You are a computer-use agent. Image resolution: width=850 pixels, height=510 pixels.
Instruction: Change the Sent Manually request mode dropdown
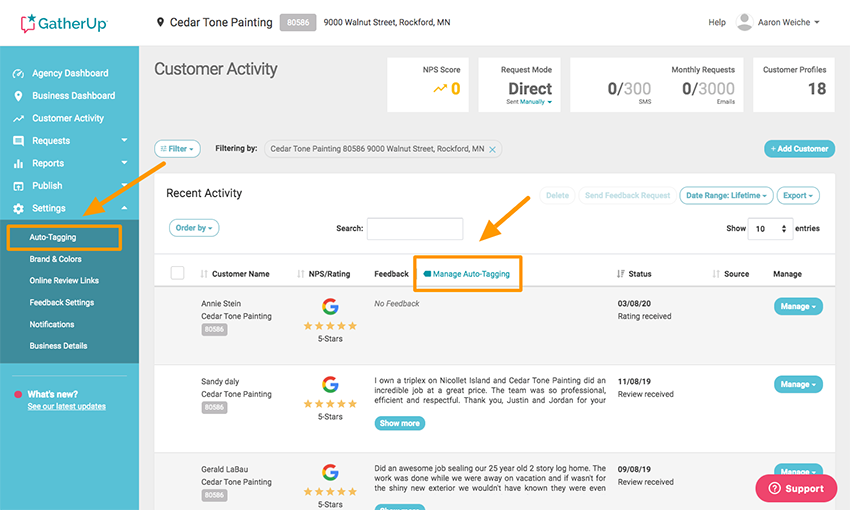(x=536, y=102)
